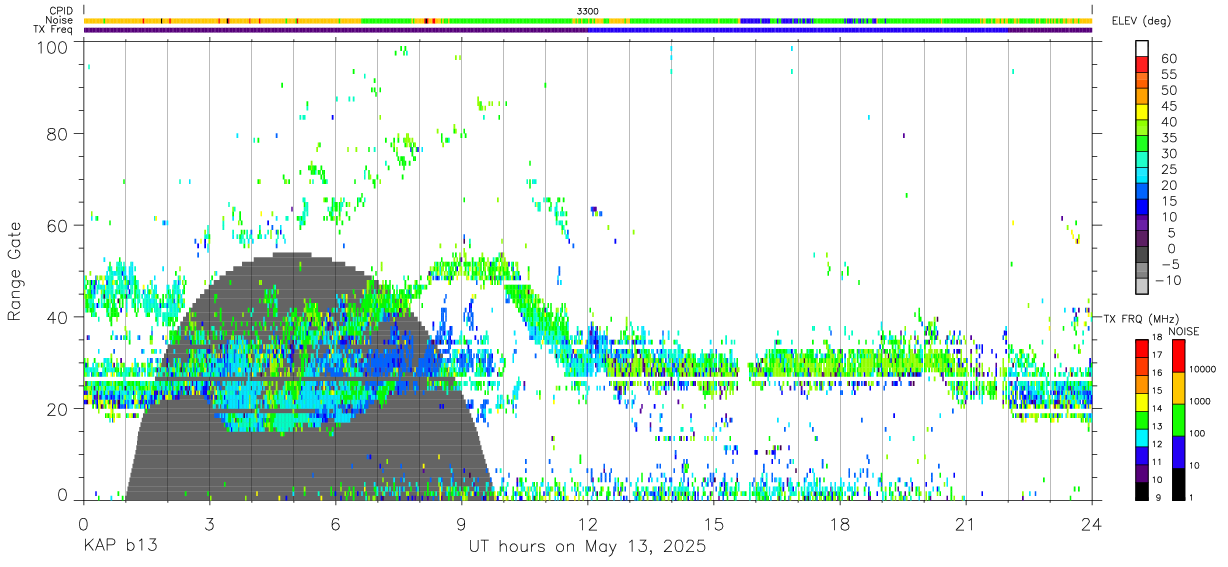Click 'UT hours on May 13, 2025' axis title

tap(588, 547)
